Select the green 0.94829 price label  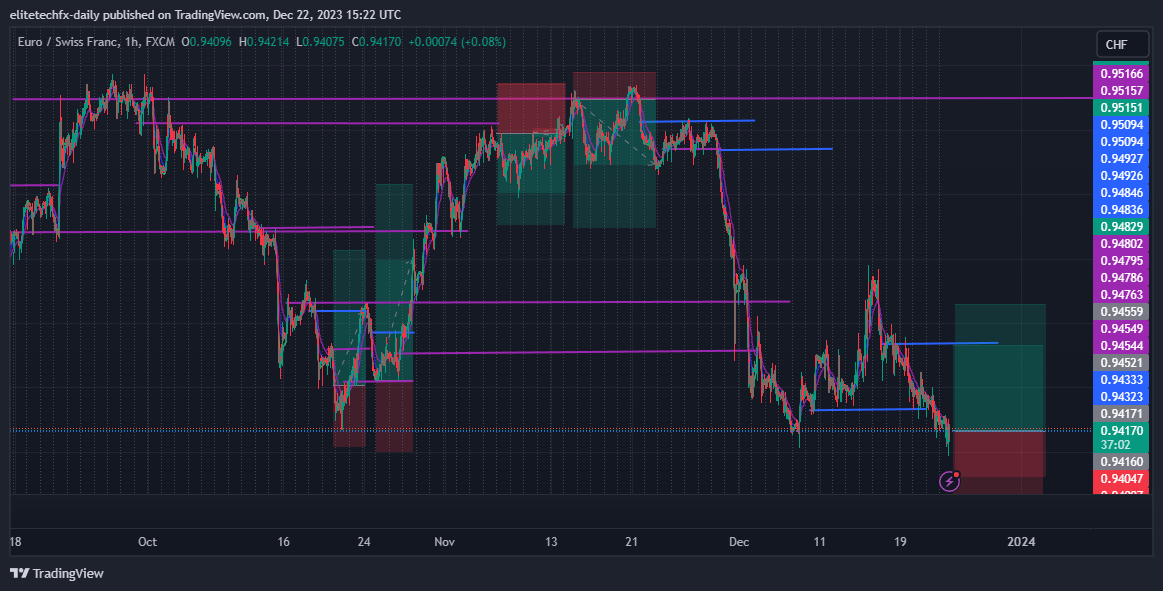[1121, 227]
